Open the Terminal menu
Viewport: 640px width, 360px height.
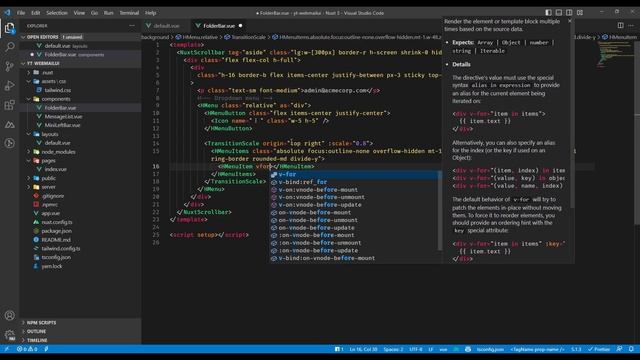129,13
